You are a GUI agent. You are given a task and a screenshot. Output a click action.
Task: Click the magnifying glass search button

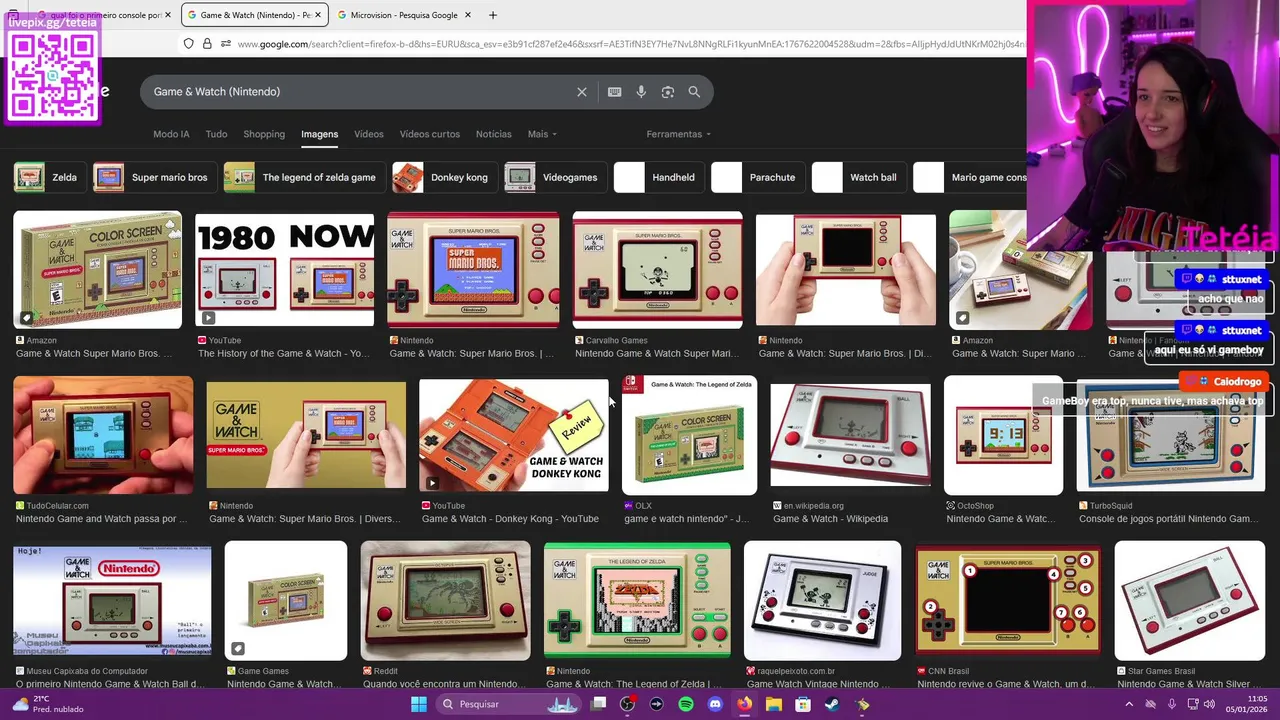tap(694, 92)
